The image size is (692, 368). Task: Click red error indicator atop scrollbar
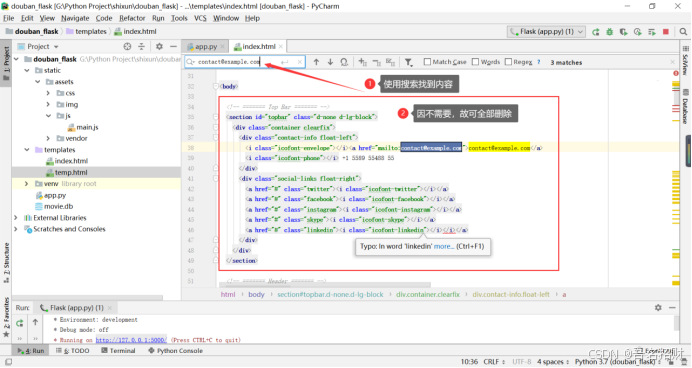[676, 73]
